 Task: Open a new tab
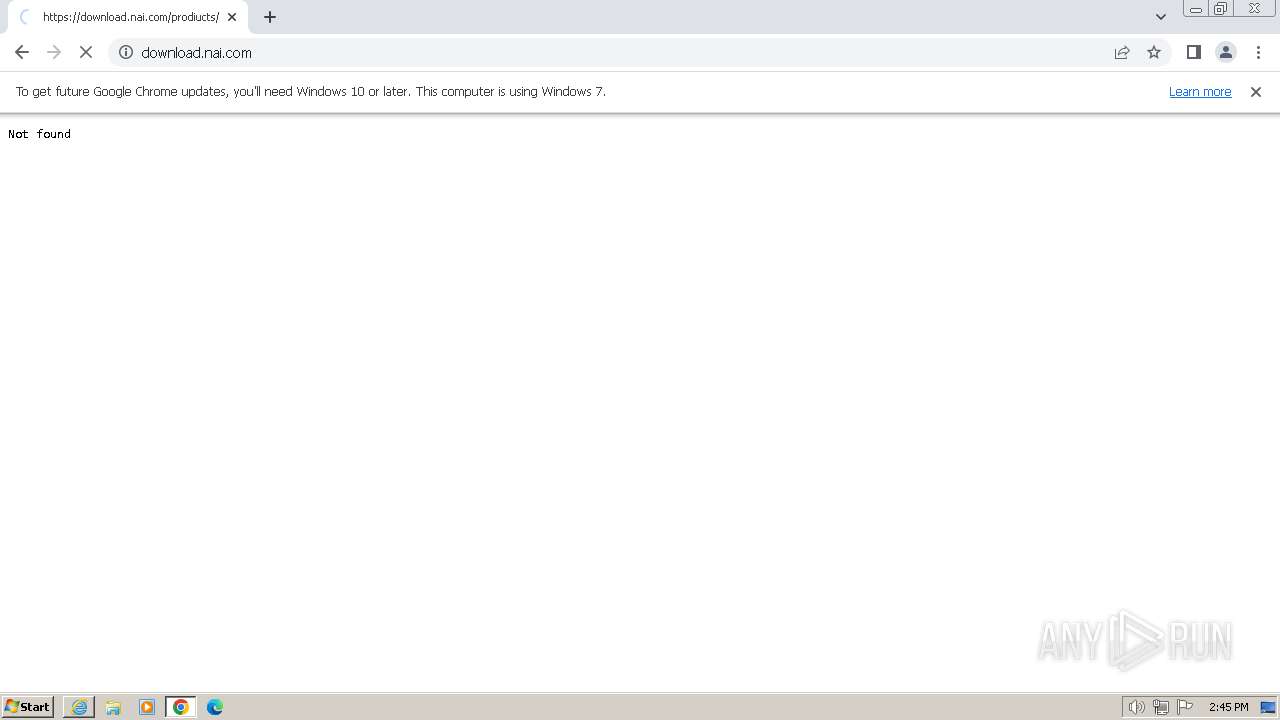270,17
